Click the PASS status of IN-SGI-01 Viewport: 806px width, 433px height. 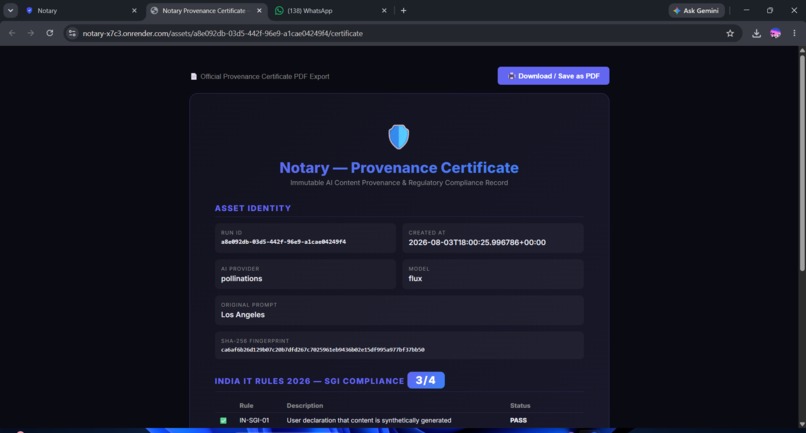[518, 420]
